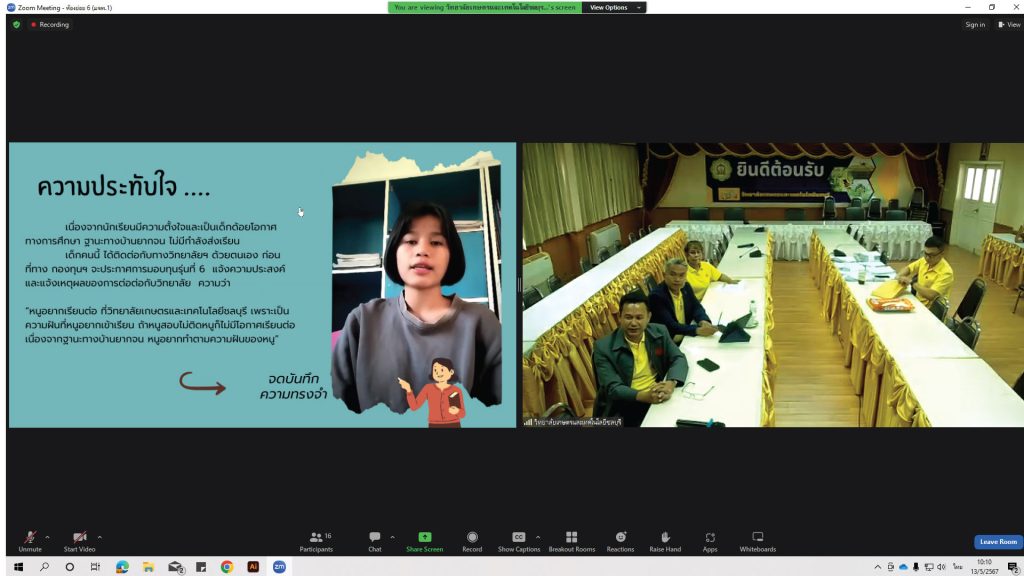Open the Participants panel

pos(316,540)
